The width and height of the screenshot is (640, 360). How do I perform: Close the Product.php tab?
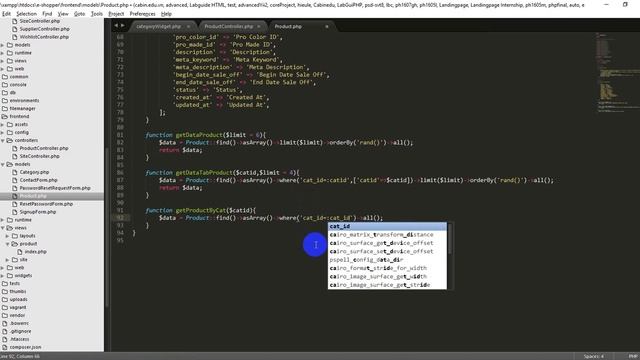[x=327, y=27]
